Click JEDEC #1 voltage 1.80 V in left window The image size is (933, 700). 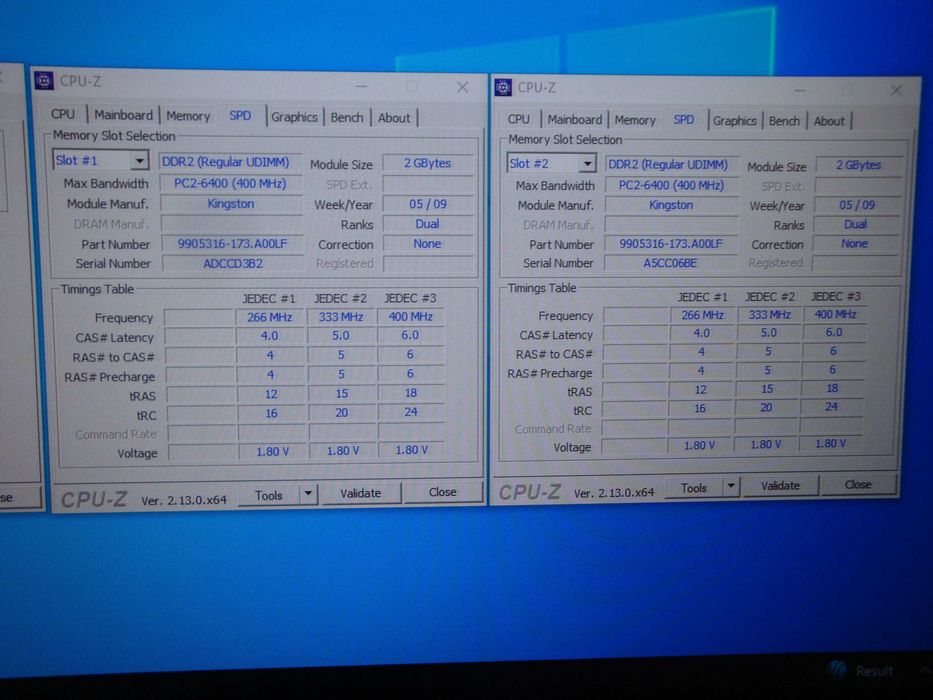[273, 452]
